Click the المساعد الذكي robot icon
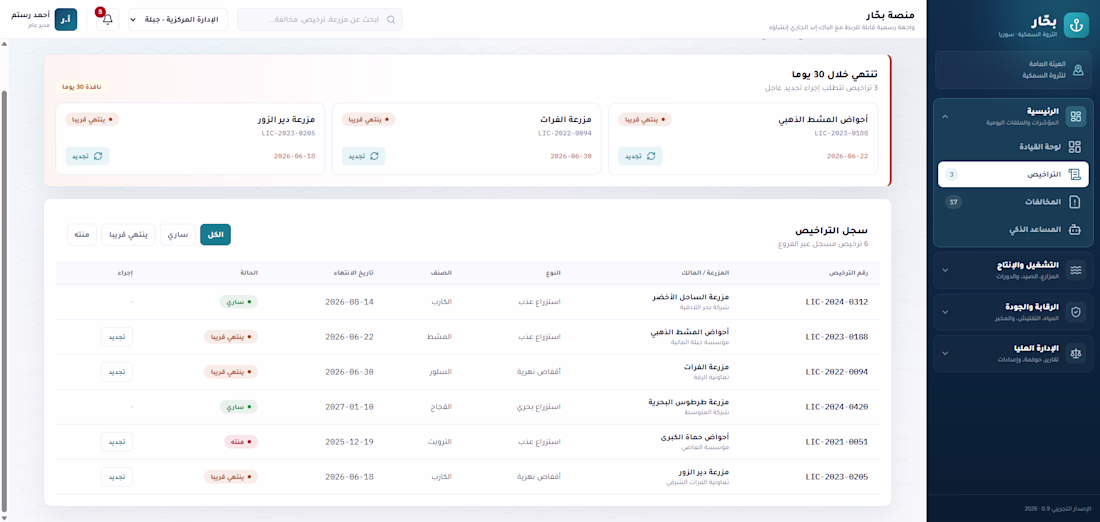The image size is (1100, 522). coord(1075,229)
